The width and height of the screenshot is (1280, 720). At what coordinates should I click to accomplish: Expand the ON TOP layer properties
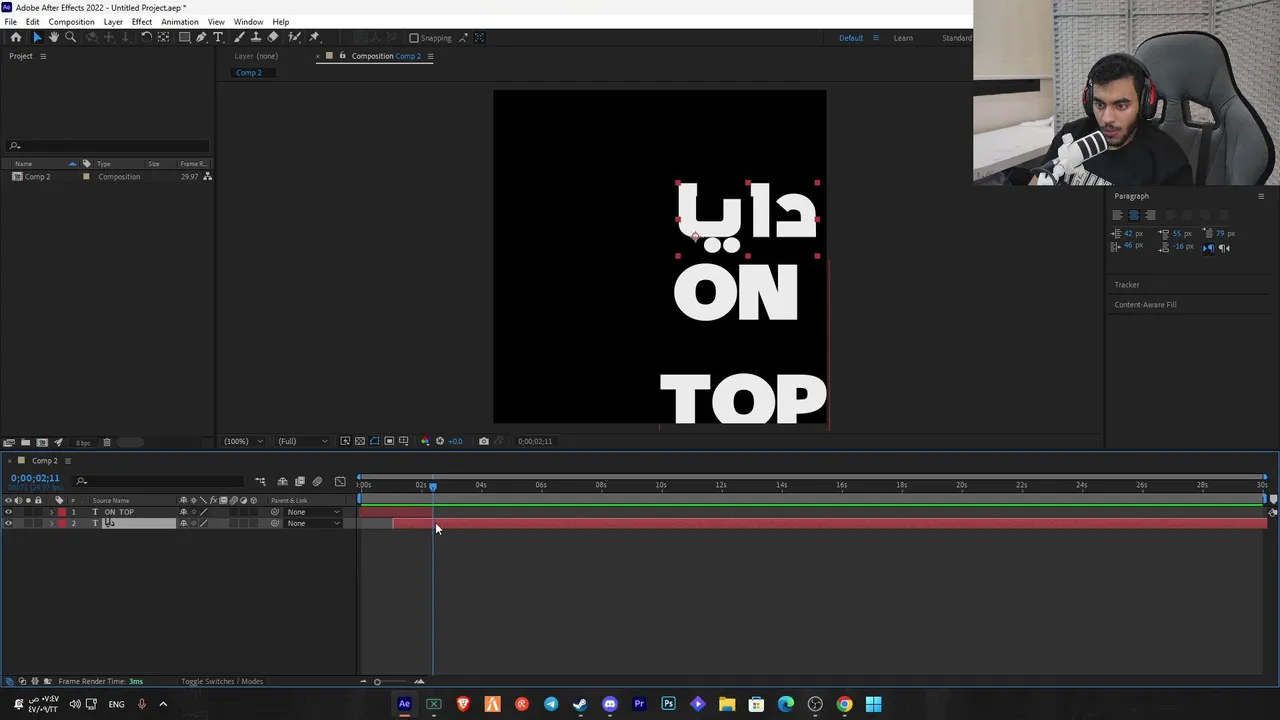pyautogui.click(x=51, y=512)
